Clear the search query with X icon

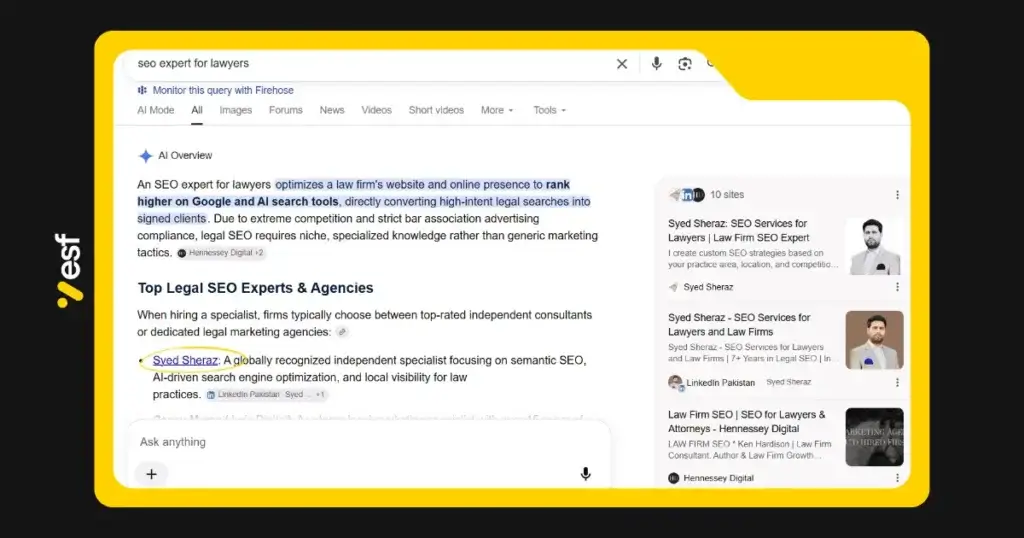(622, 63)
